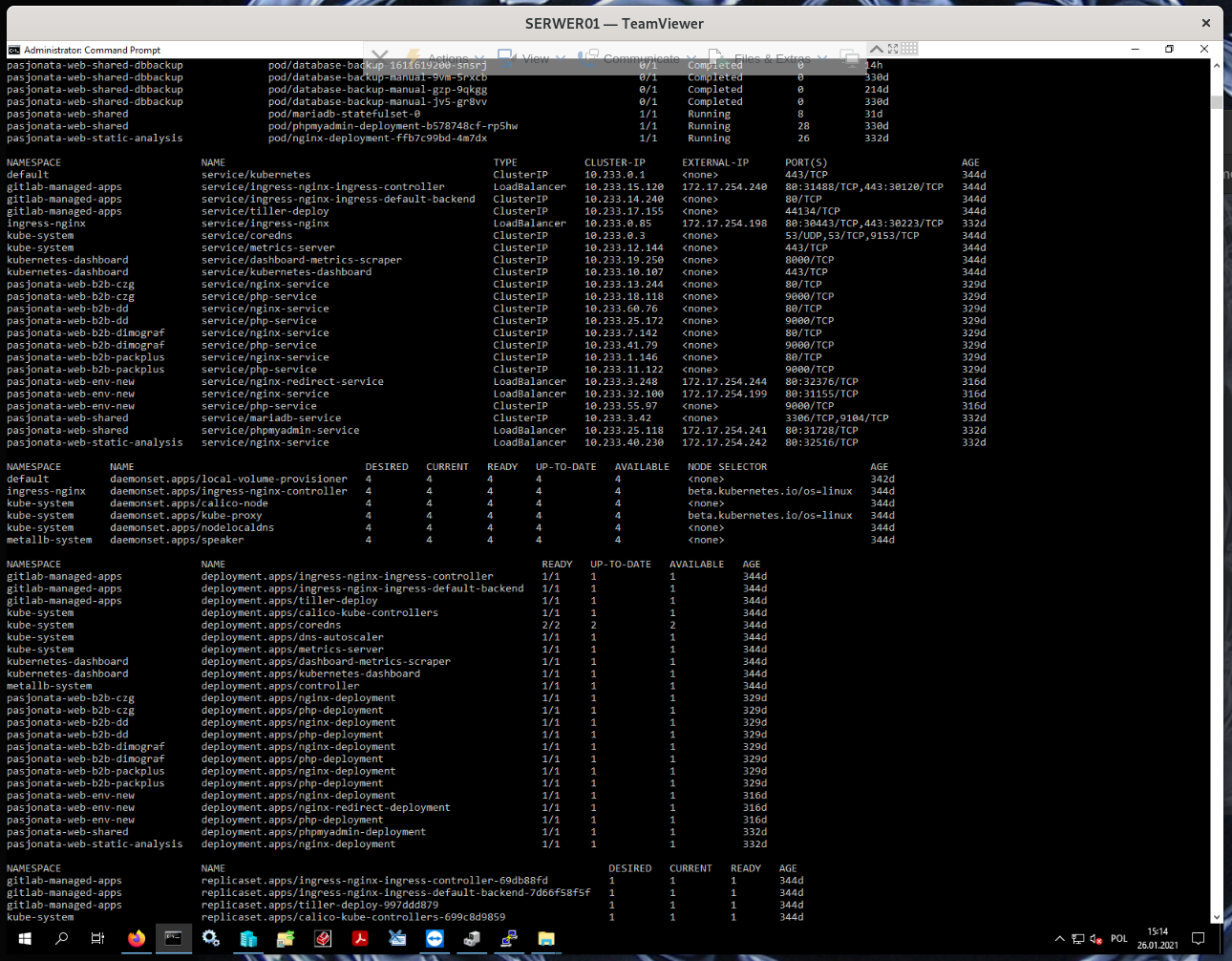Click the text deployment.apps/tiller-deploy
Screen dimensions: 1232x961
pos(289,601)
